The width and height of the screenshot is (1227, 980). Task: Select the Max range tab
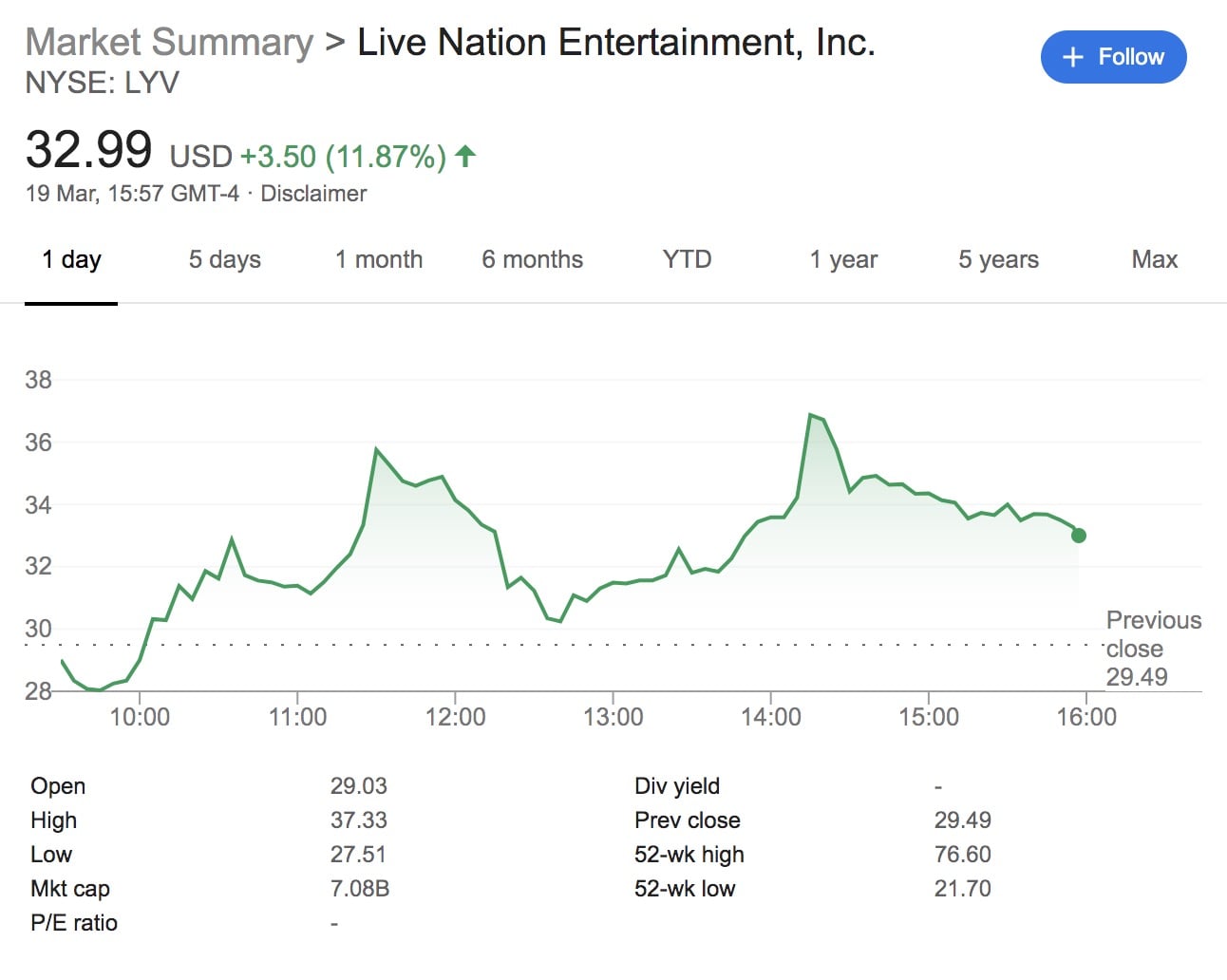point(1154,259)
